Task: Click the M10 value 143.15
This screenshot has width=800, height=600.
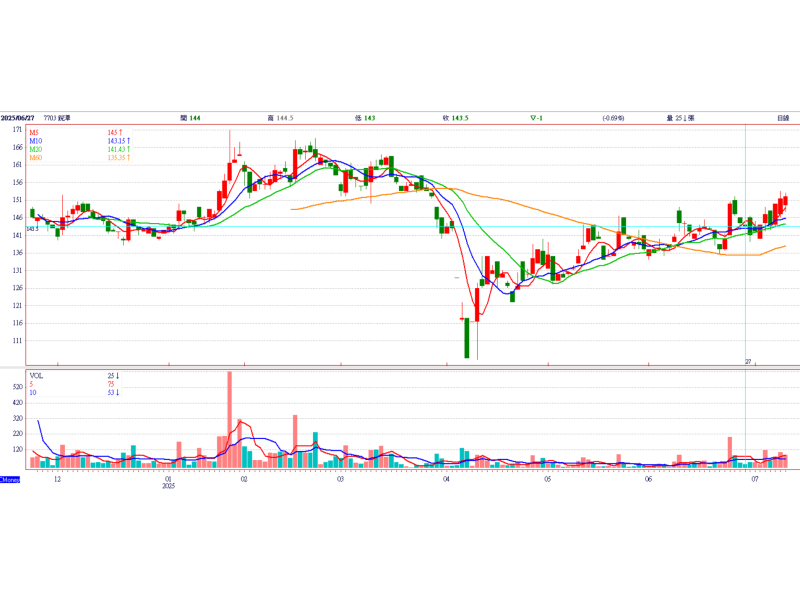Action: [118, 141]
